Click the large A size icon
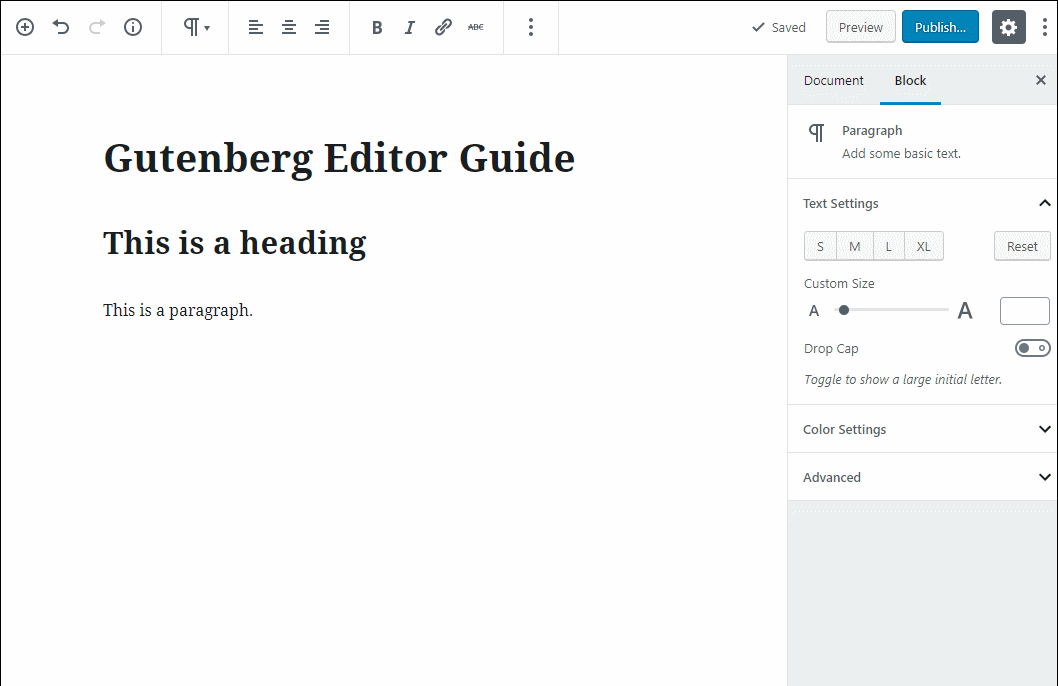This screenshot has width=1058, height=686. click(x=965, y=310)
